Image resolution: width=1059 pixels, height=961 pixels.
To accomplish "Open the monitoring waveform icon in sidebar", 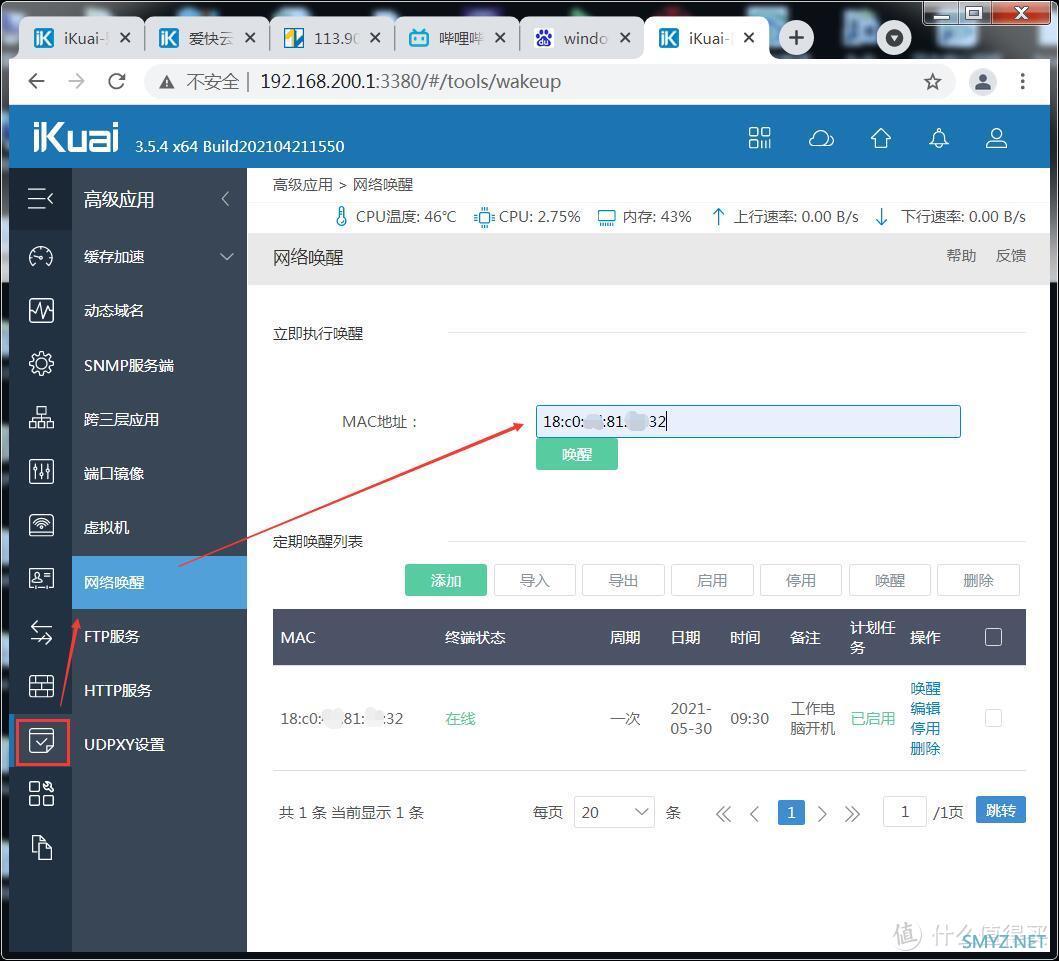I will click(41, 311).
